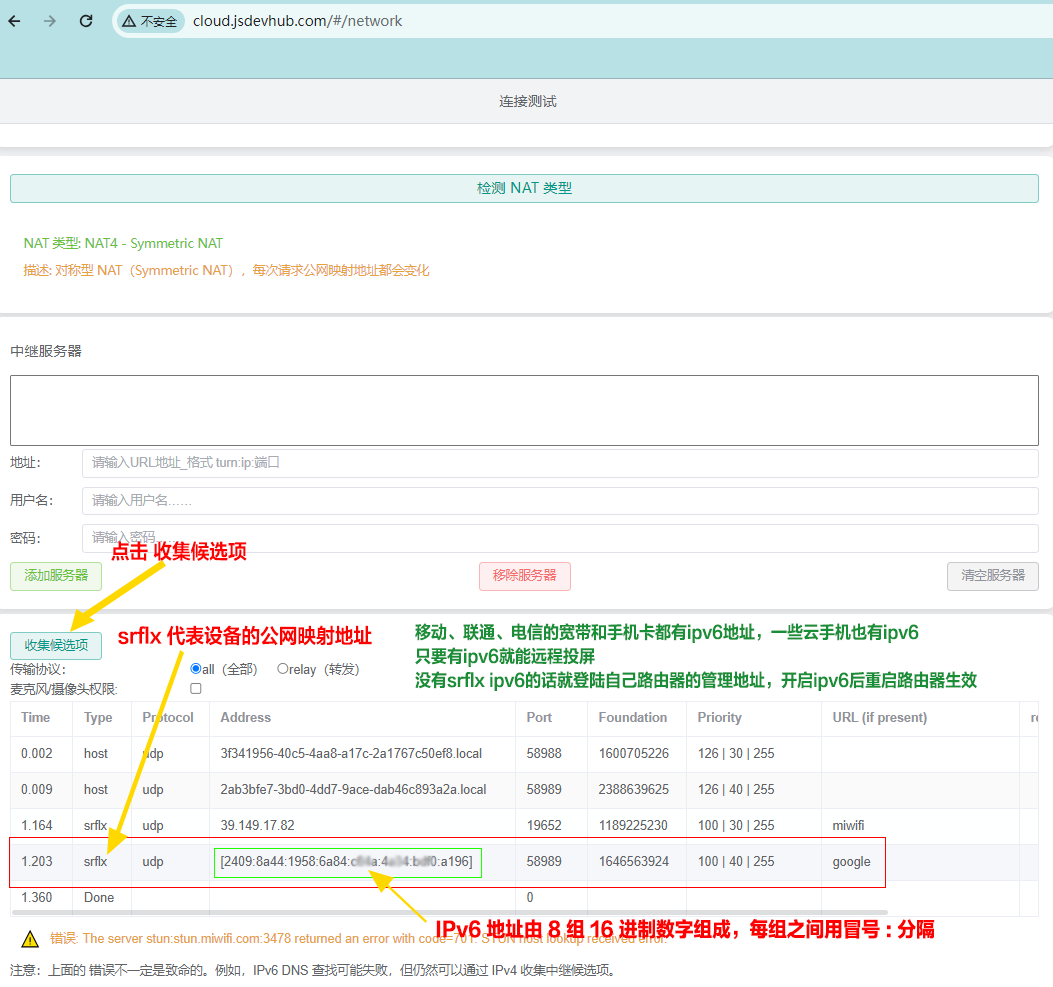Screen dimensions: 1053x987
Task: Click the 添加服务器 button
Action: tap(55, 576)
